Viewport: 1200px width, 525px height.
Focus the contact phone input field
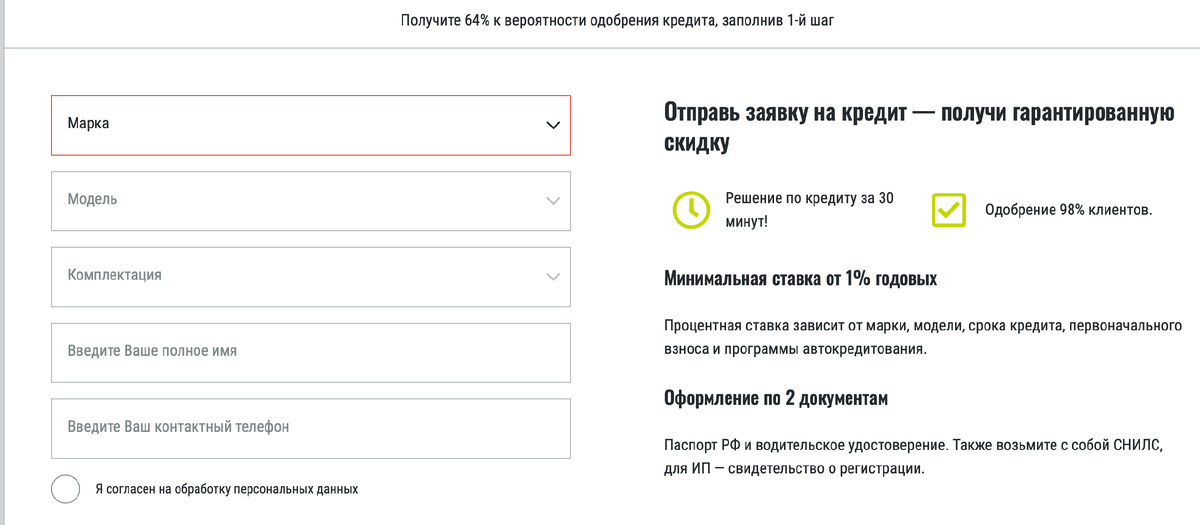pos(311,428)
